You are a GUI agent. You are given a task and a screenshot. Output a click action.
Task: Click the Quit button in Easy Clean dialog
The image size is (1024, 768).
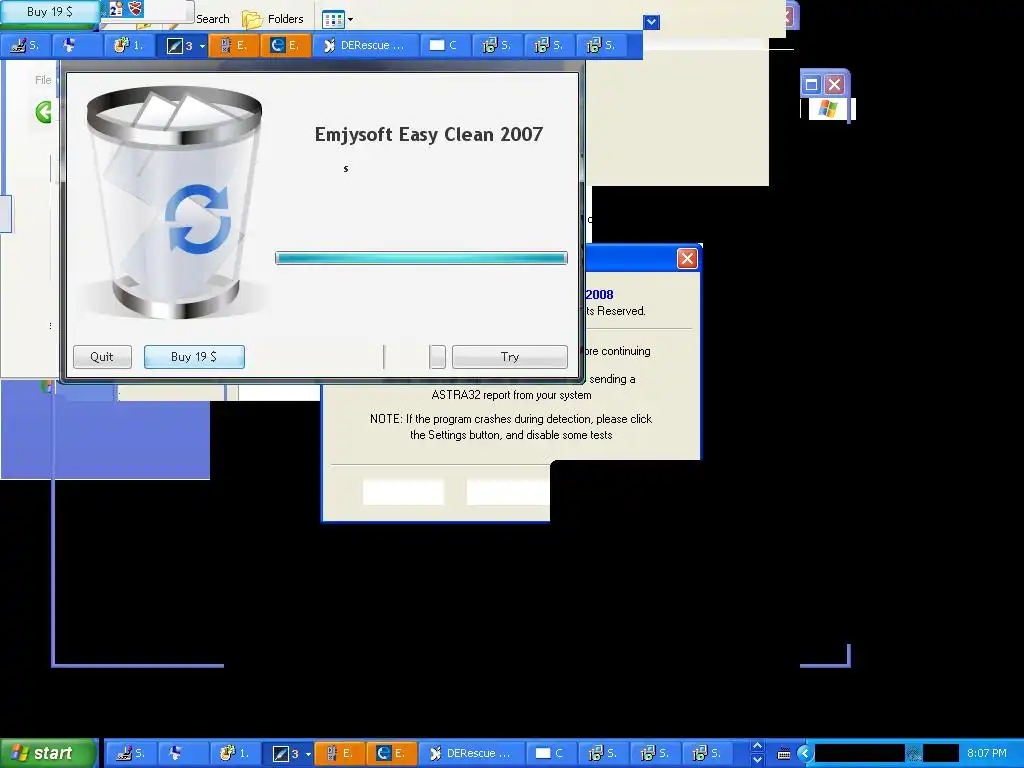point(102,357)
